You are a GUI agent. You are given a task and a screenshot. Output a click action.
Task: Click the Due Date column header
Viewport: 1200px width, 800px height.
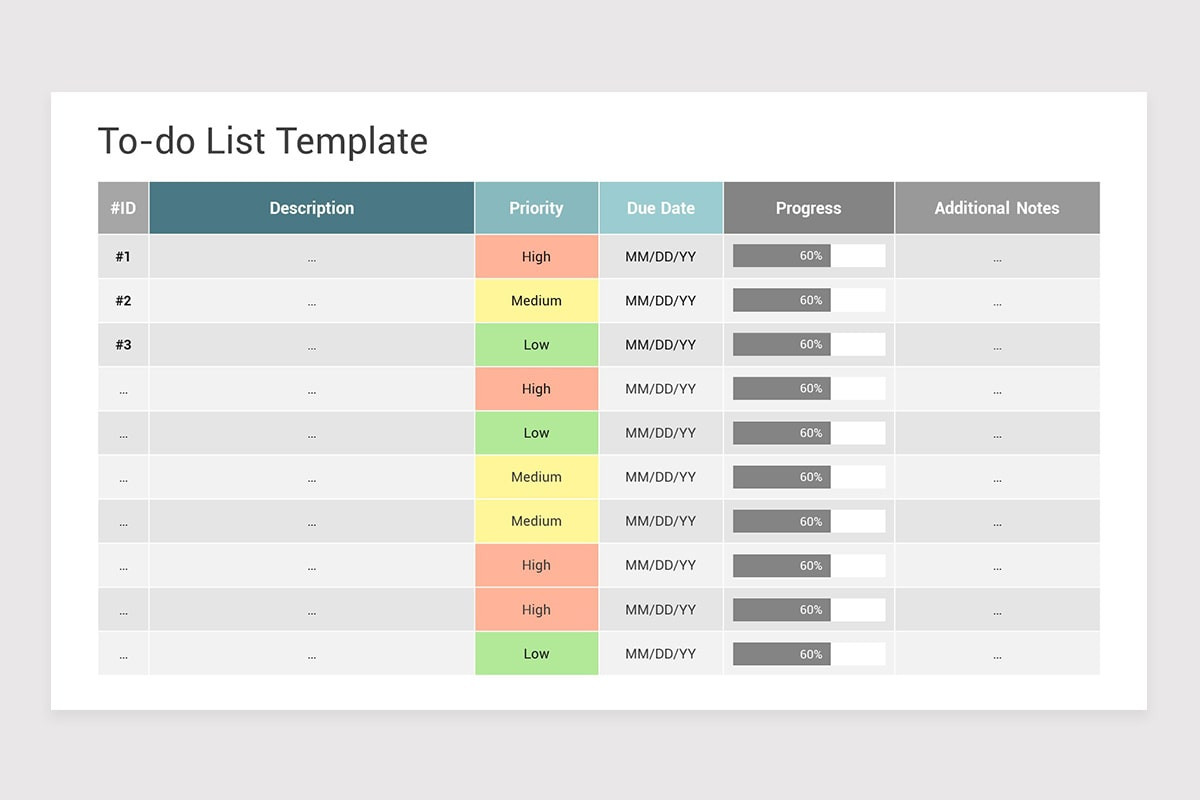click(x=661, y=208)
